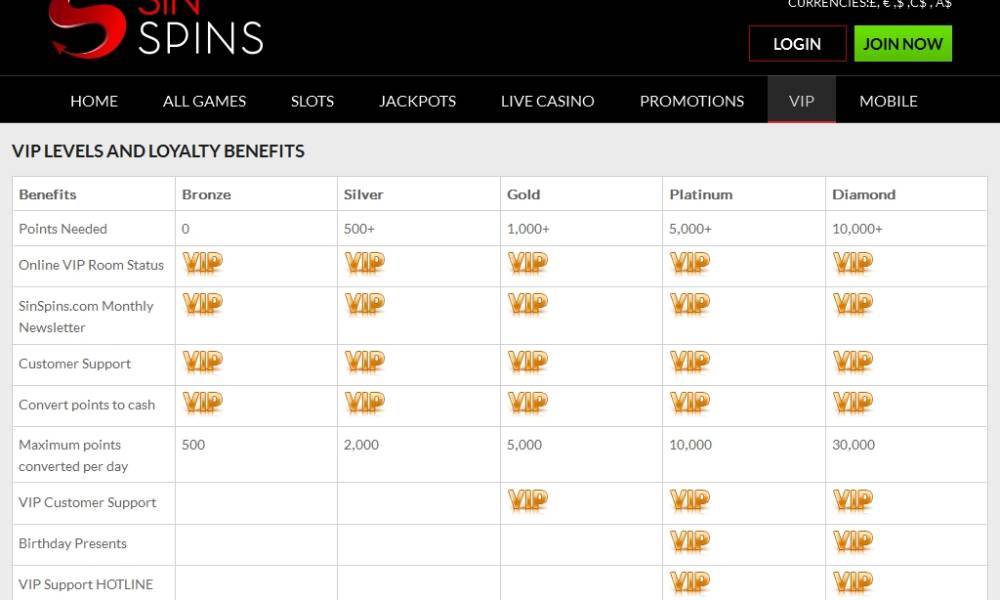Open the SLOTS menu item

pos(312,101)
